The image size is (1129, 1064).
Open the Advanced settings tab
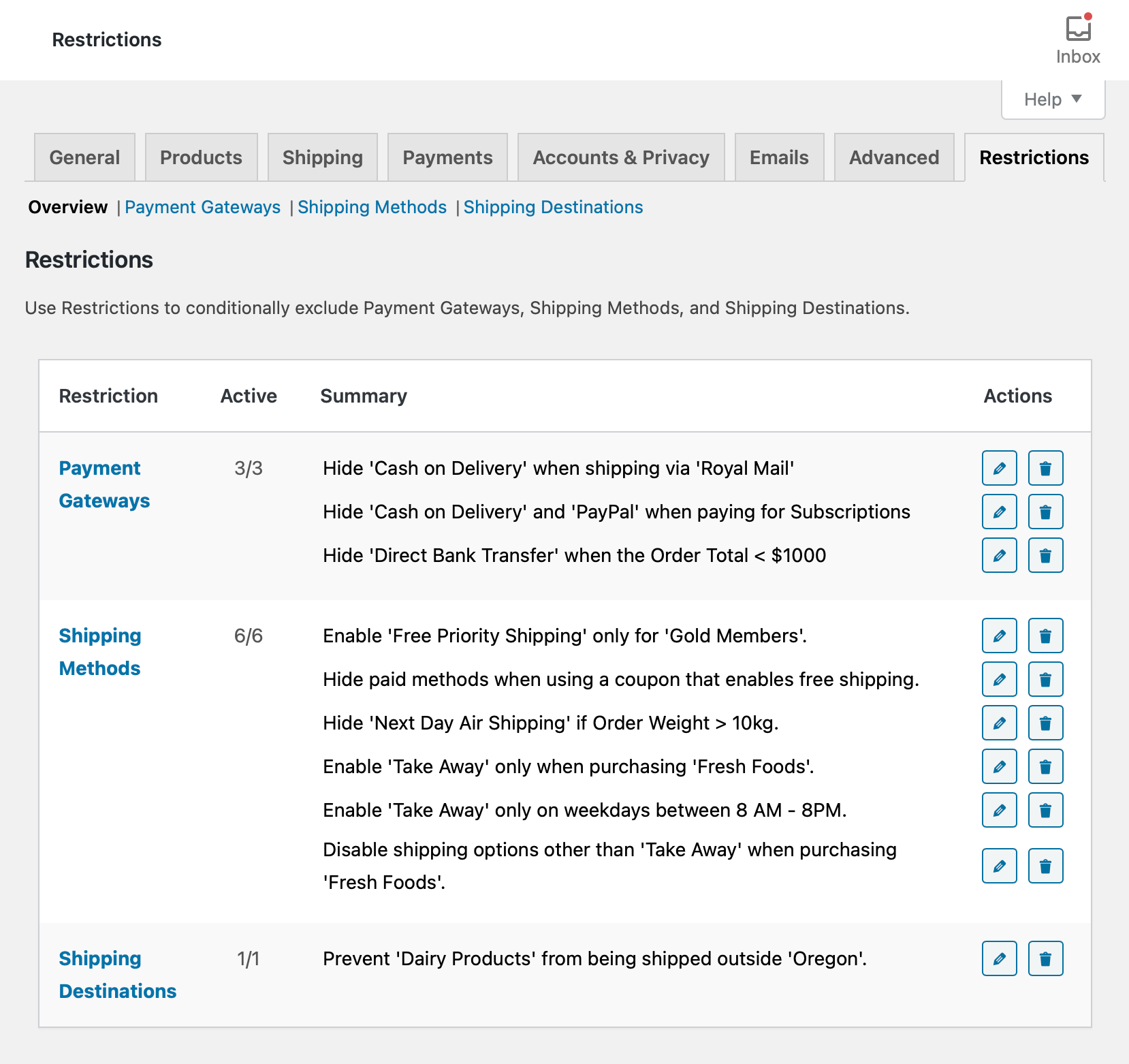[x=893, y=157]
